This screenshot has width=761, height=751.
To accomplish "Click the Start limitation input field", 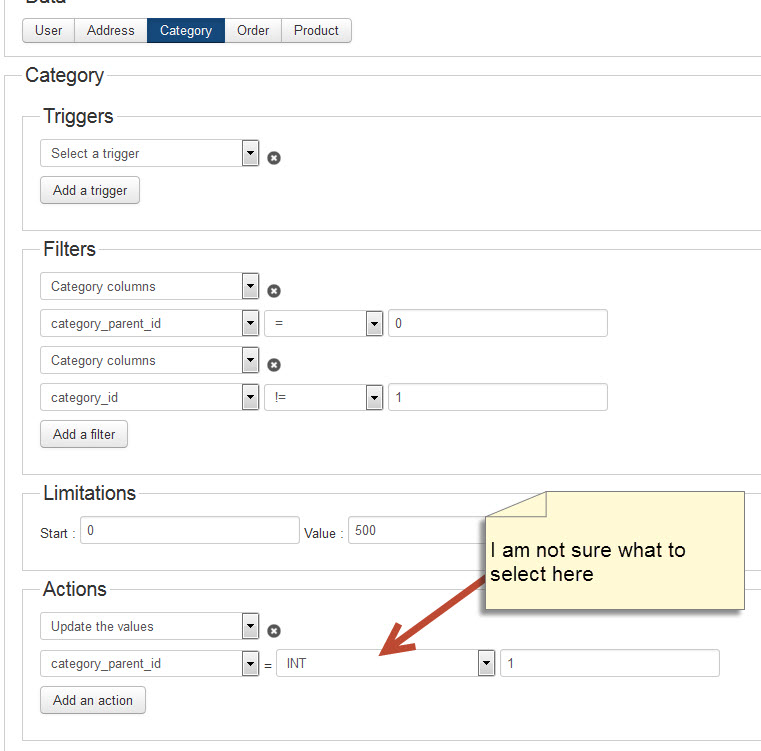I will (189, 531).
